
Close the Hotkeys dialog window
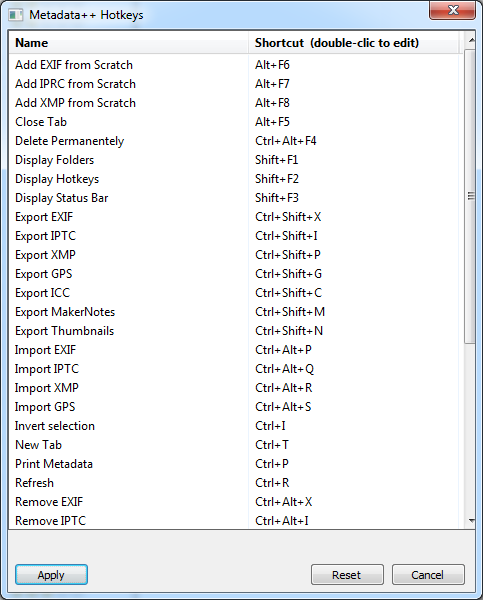[452, 10]
